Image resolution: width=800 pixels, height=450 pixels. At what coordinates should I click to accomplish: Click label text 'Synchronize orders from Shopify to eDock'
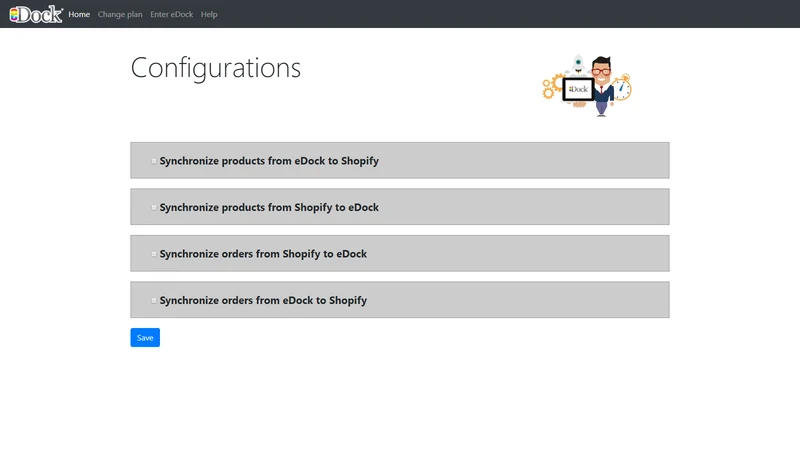point(263,254)
